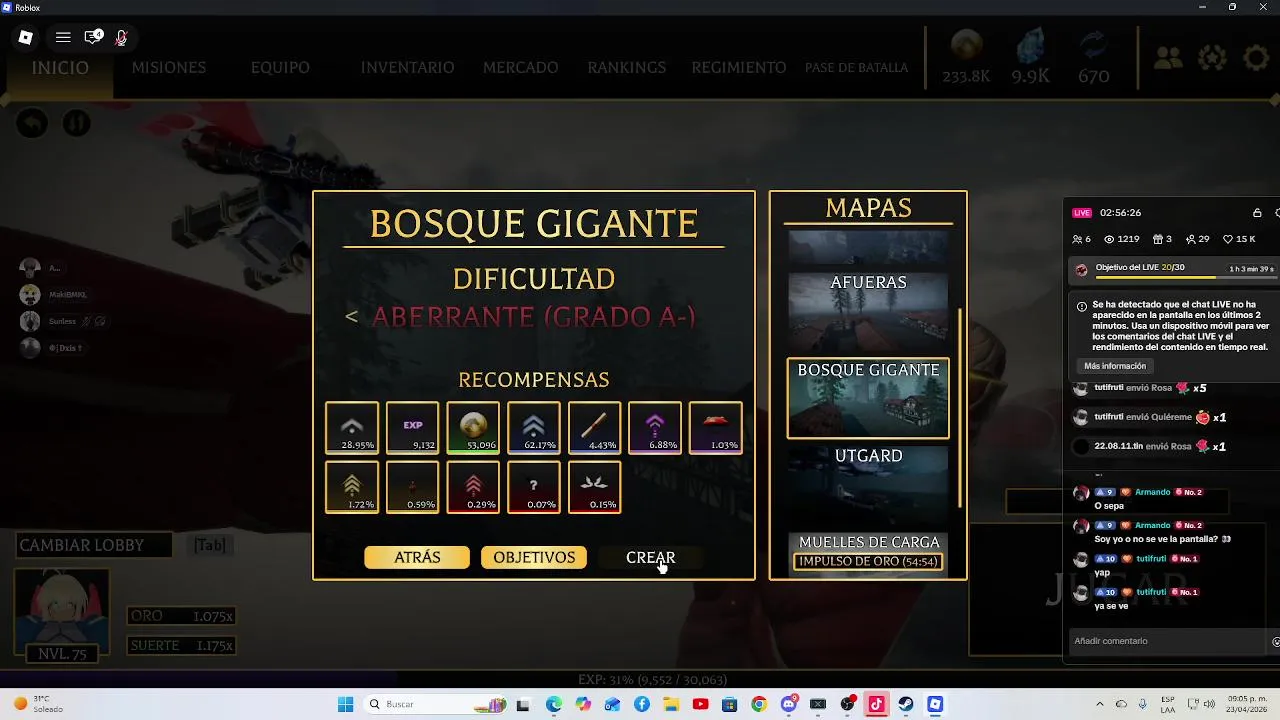The width and height of the screenshot is (1280, 720).
Task: Select the 4.43% blade reward slot
Action: (x=595, y=428)
